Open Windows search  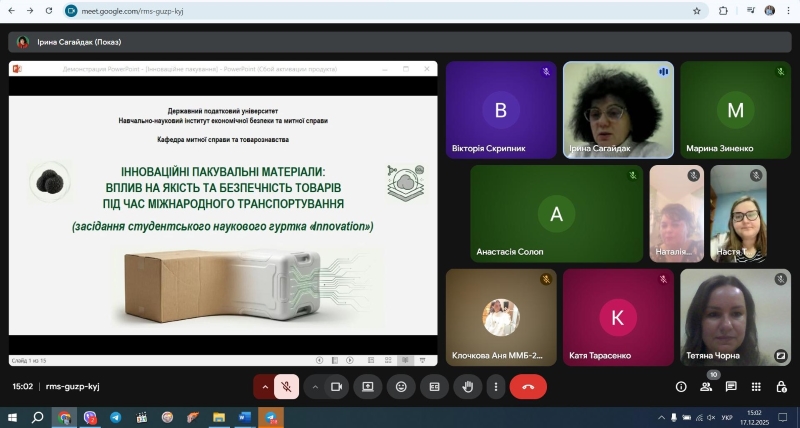click(x=37, y=418)
